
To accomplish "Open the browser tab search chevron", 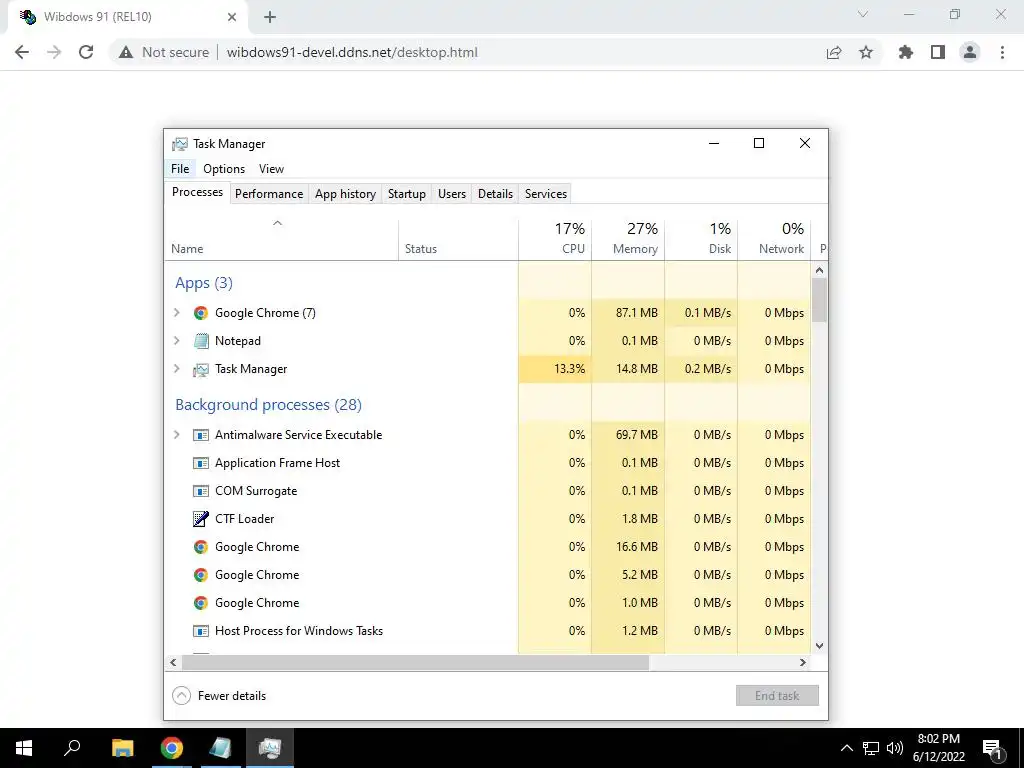I will tap(863, 14).
